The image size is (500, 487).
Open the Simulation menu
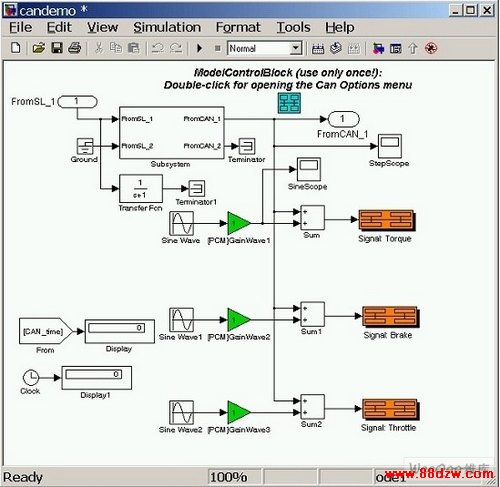[x=167, y=27]
